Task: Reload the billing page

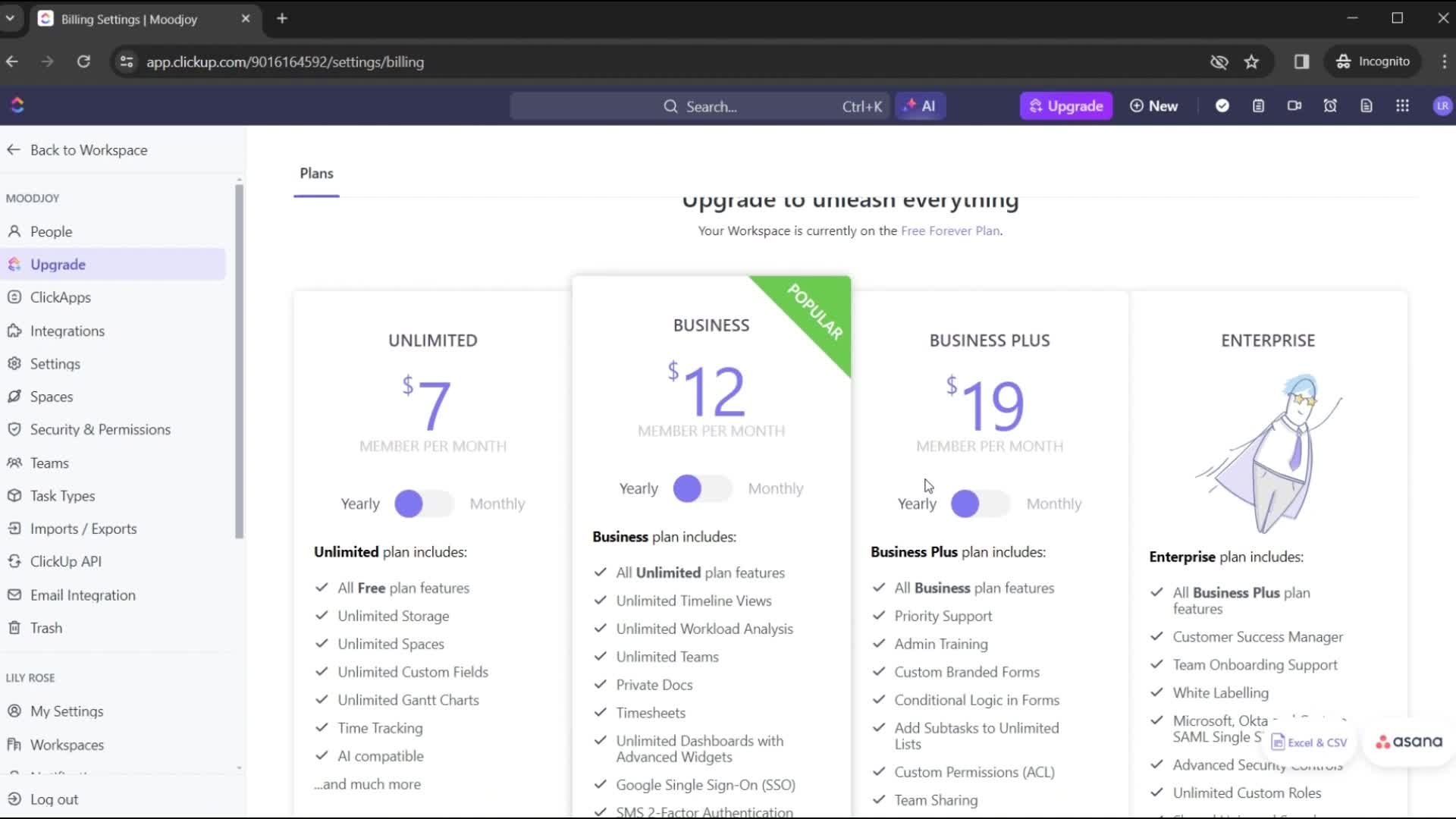Action: click(83, 62)
